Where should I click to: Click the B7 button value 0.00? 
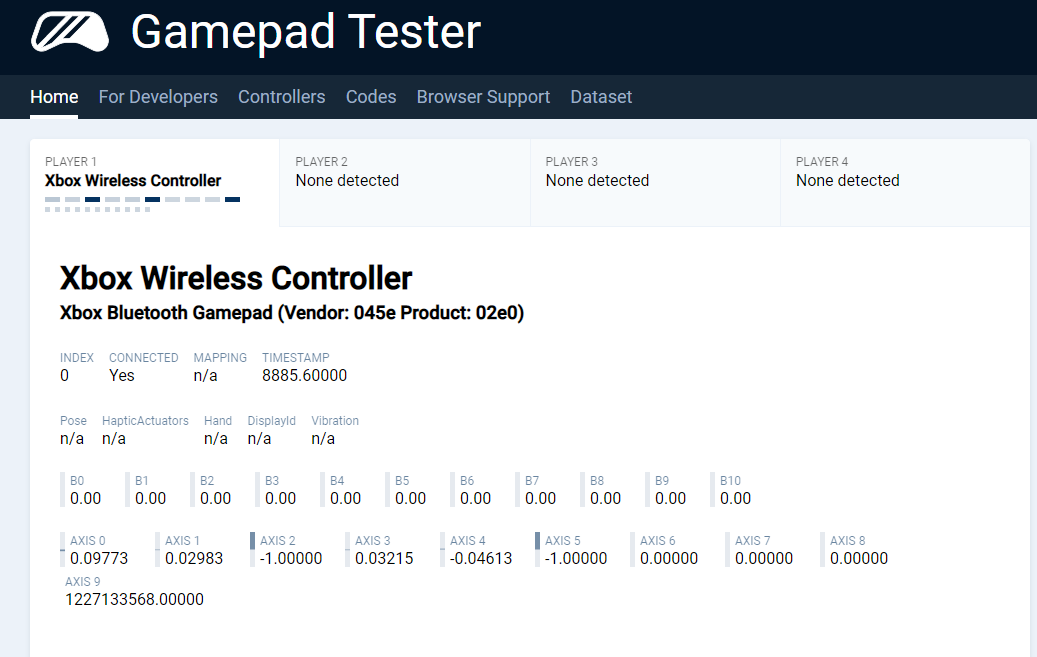coord(540,498)
